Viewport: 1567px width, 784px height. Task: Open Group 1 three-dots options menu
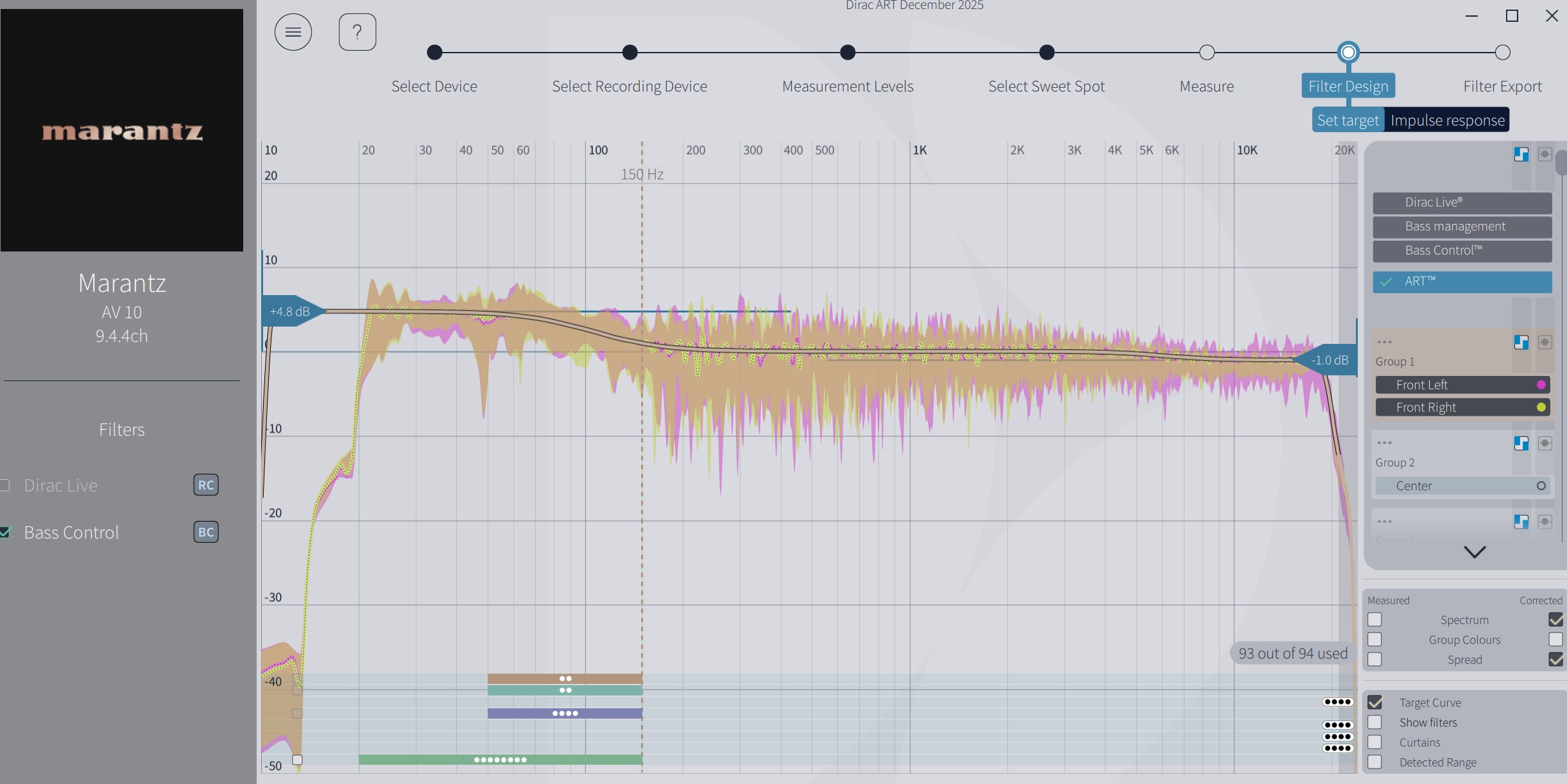click(x=1385, y=342)
